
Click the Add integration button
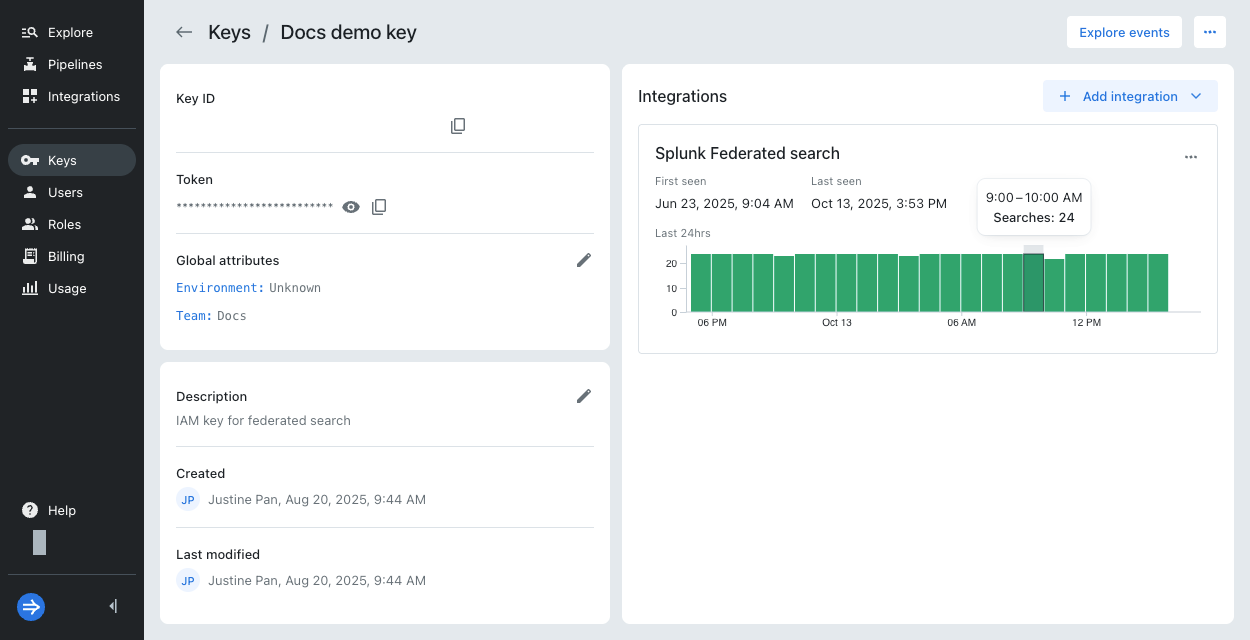[x=1119, y=96]
